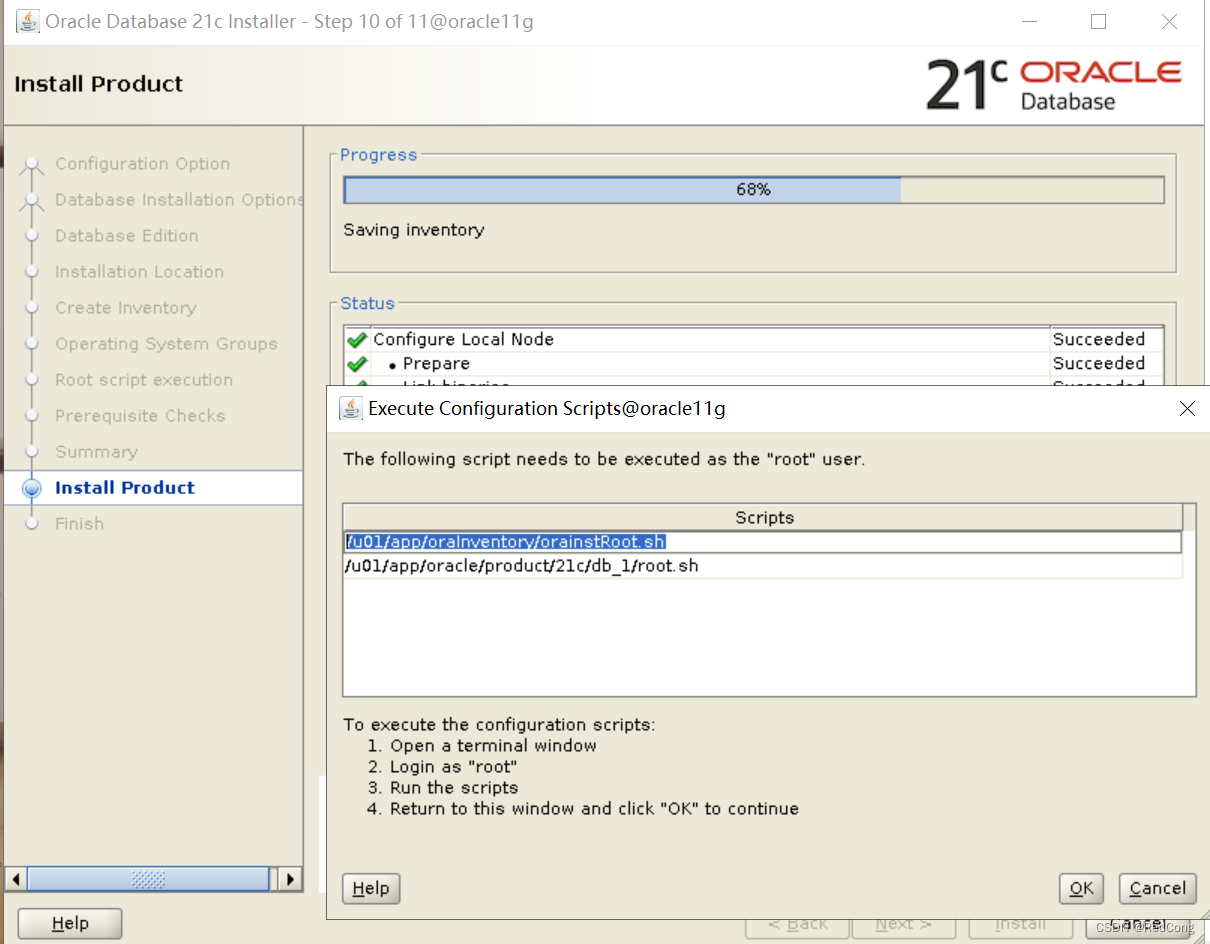This screenshot has height=944, width=1210.
Task: Select Finish step in sidebar
Action: click(79, 524)
